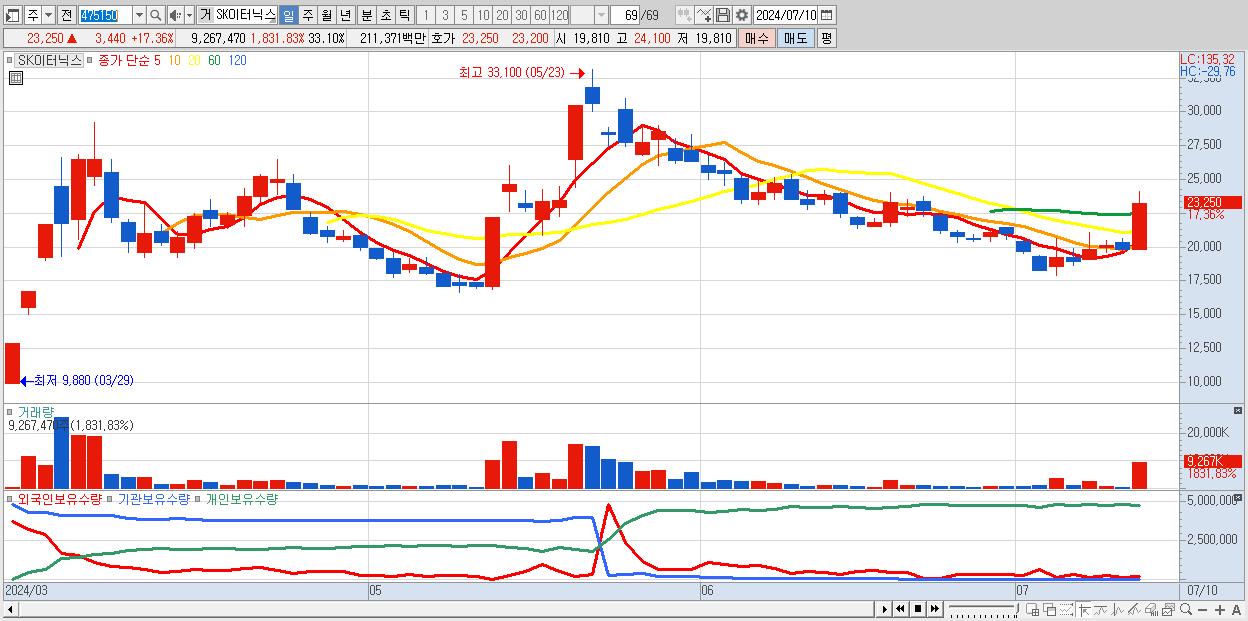Open chart settings gear icon

[741, 15]
